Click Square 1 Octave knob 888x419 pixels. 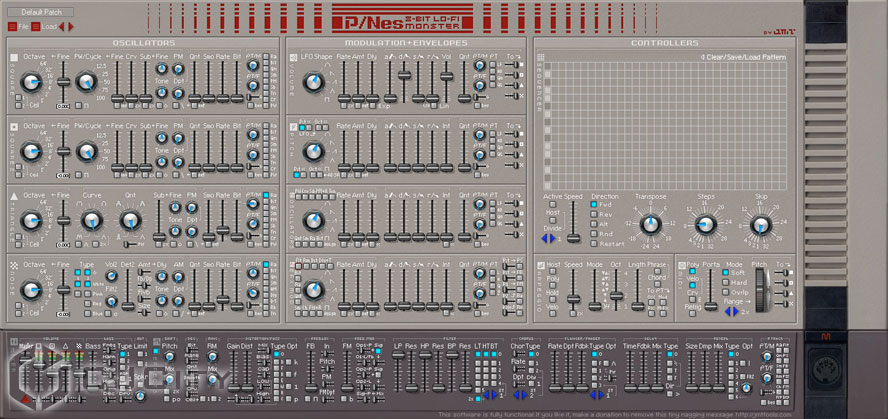click(x=31, y=83)
